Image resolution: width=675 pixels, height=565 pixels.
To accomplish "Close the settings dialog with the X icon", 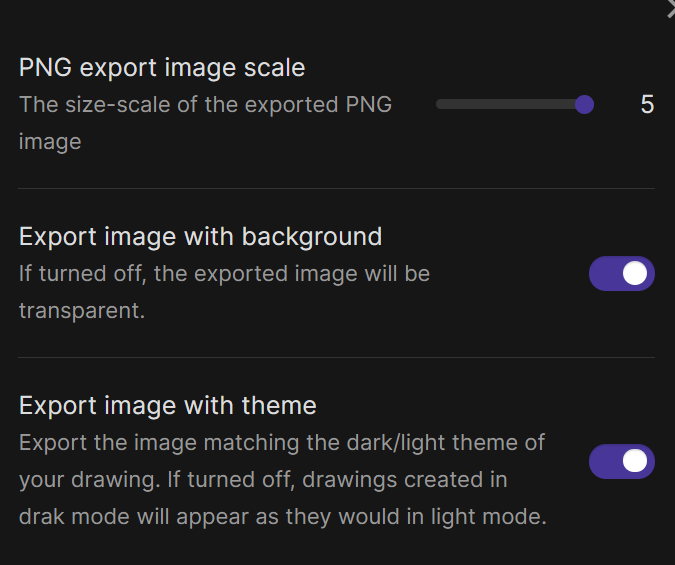I will (671, 9).
